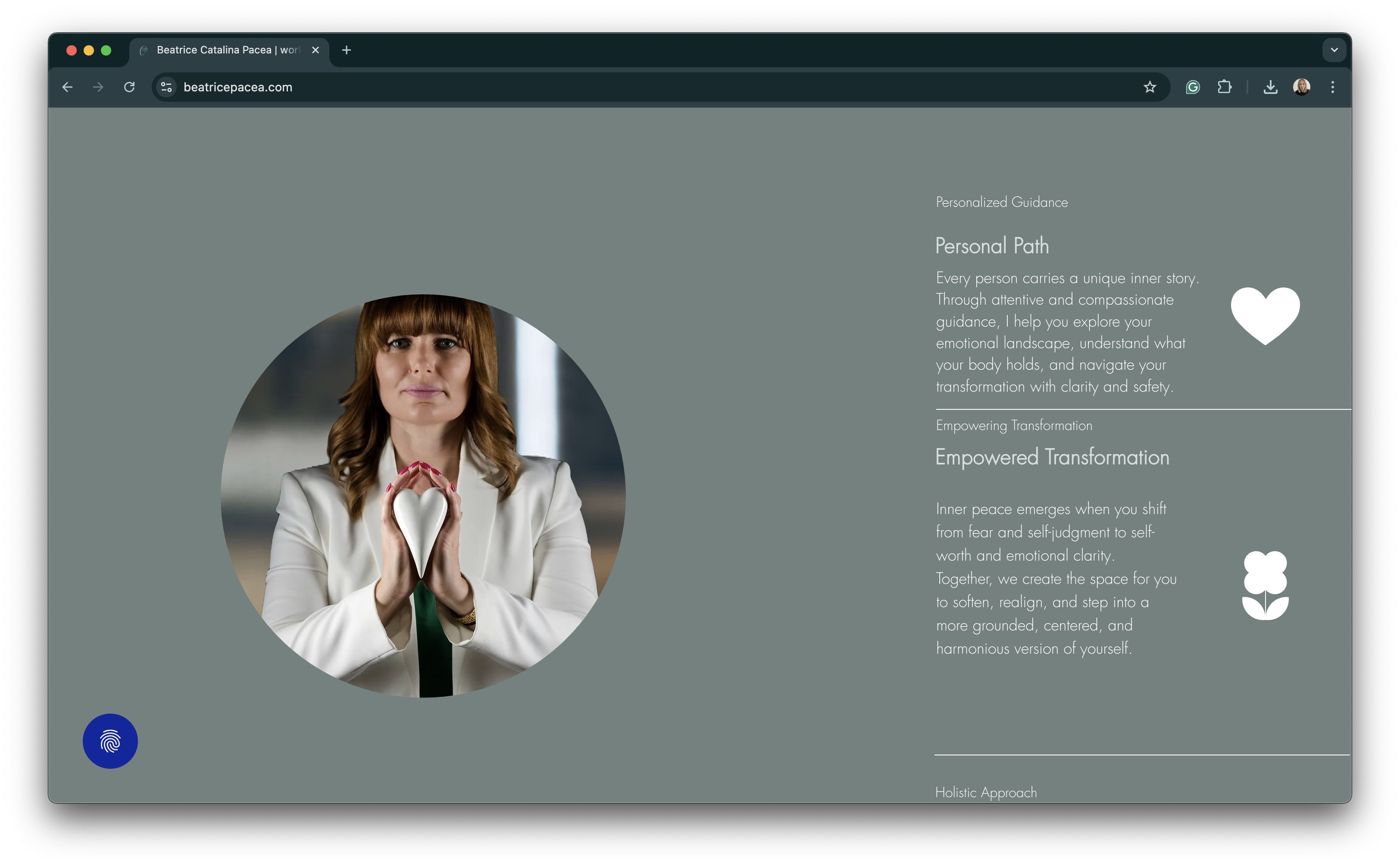Click the Empowered Transformation heading
The height and width of the screenshot is (867, 1400).
coord(1052,458)
